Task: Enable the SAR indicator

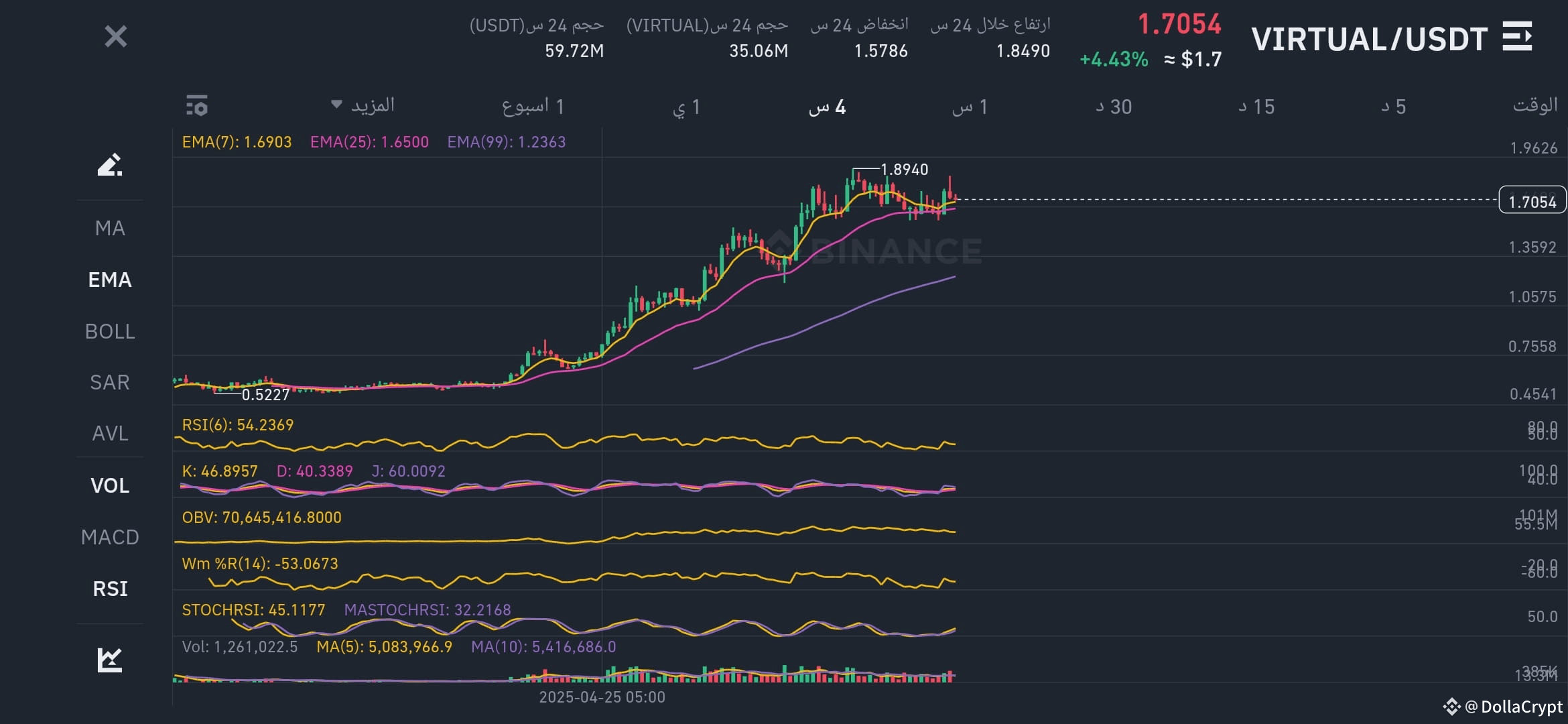Action: point(110,382)
